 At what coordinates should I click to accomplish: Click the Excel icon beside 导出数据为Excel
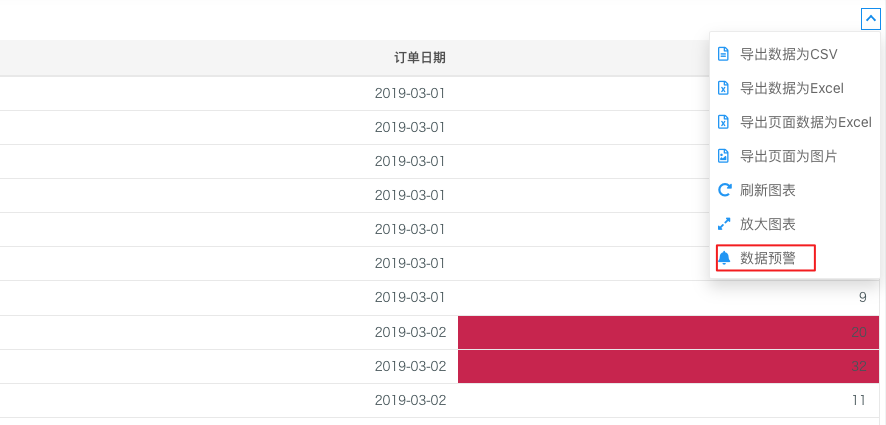tap(723, 88)
